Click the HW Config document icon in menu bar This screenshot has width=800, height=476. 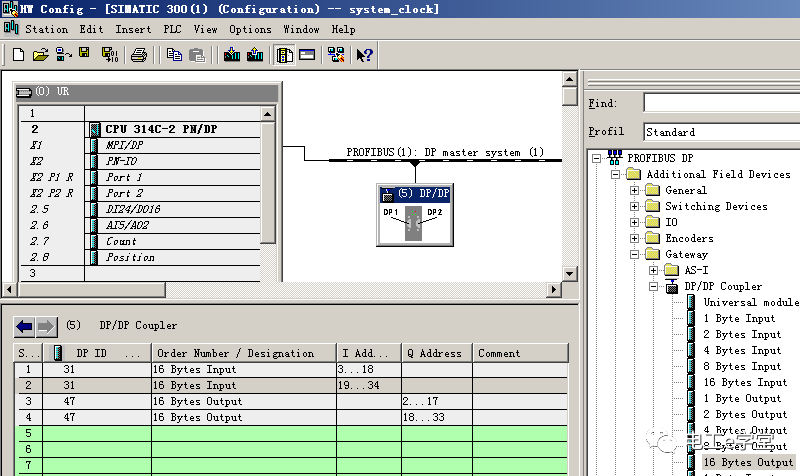pos(11,29)
